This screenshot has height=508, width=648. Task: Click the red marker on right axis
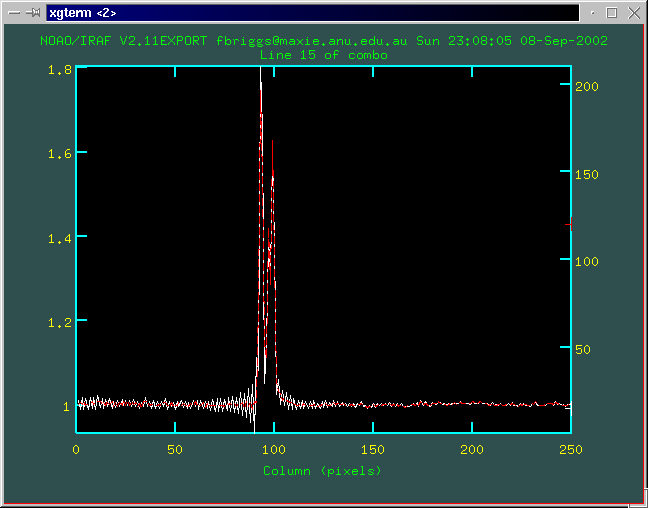(x=569, y=224)
